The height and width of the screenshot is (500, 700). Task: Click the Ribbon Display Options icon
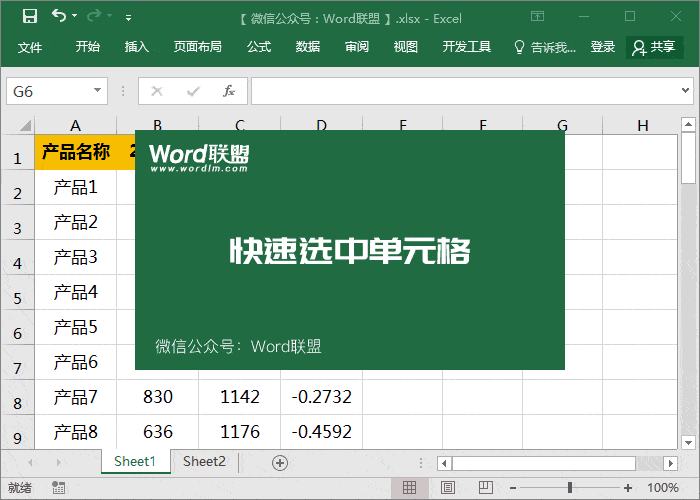coord(538,17)
